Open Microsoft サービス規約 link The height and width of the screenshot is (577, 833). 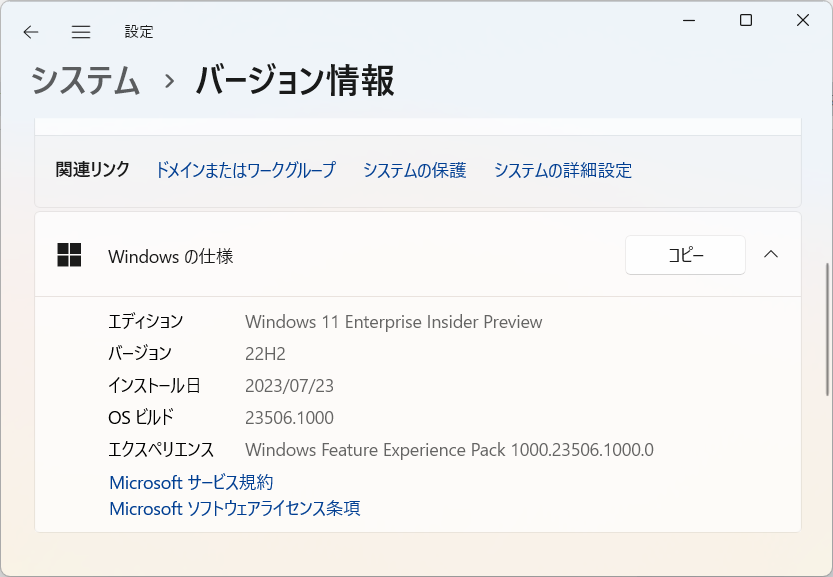coord(192,482)
